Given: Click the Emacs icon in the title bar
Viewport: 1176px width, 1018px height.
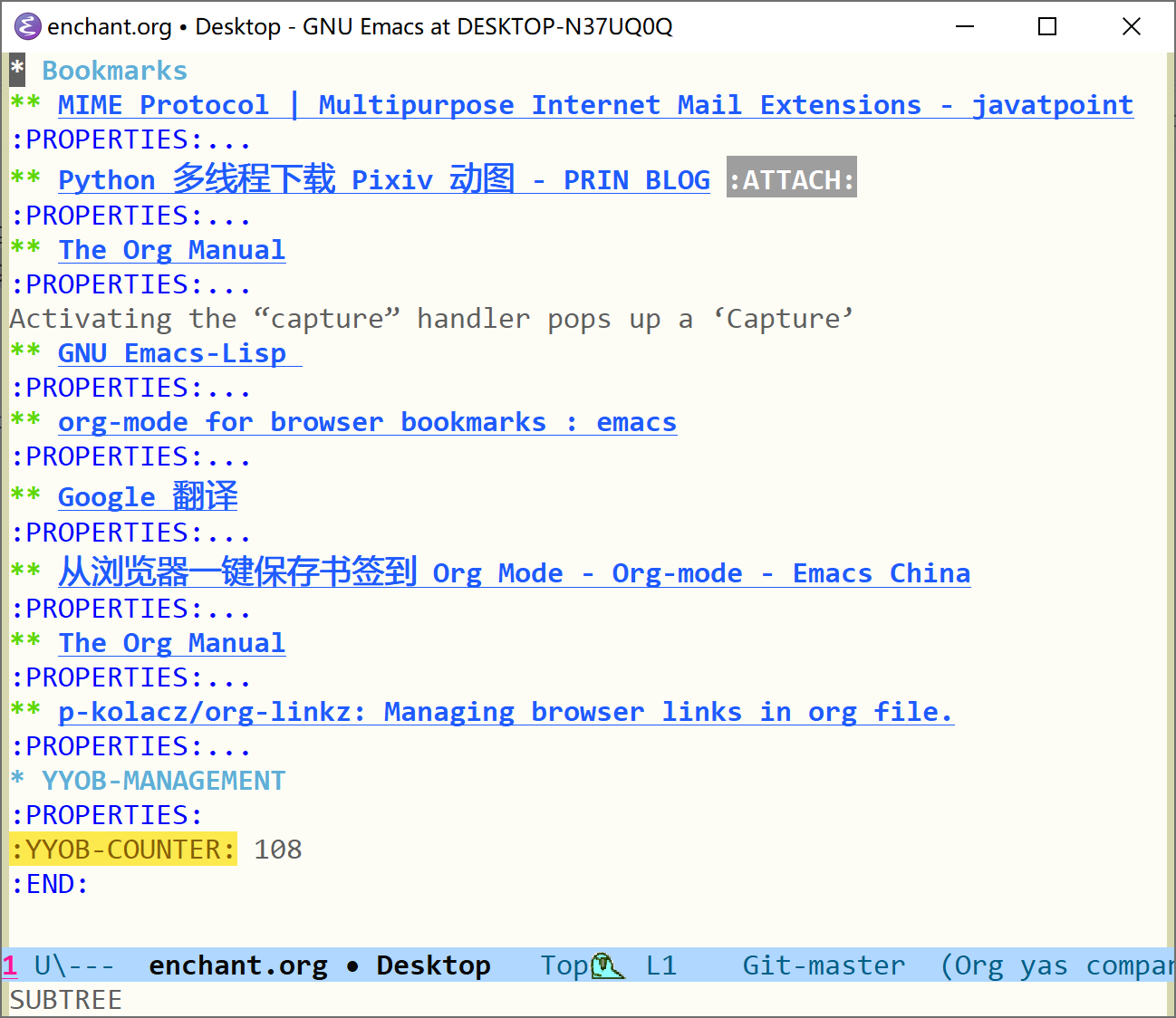Looking at the screenshot, I should coord(27,26).
